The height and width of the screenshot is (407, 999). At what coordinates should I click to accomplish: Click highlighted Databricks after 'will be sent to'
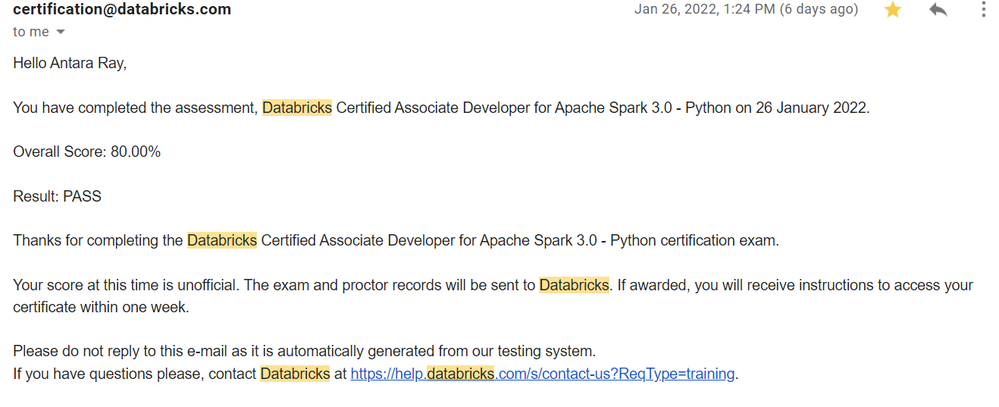coord(574,285)
